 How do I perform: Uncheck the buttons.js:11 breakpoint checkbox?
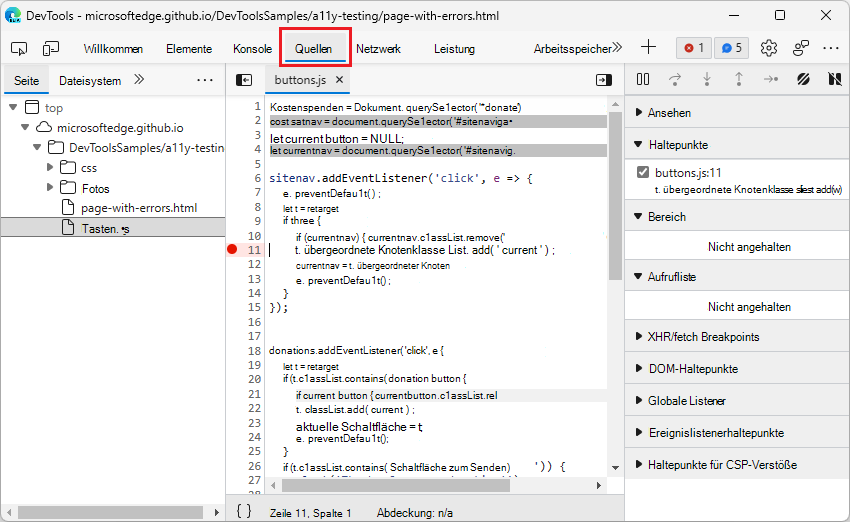tap(643, 172)
